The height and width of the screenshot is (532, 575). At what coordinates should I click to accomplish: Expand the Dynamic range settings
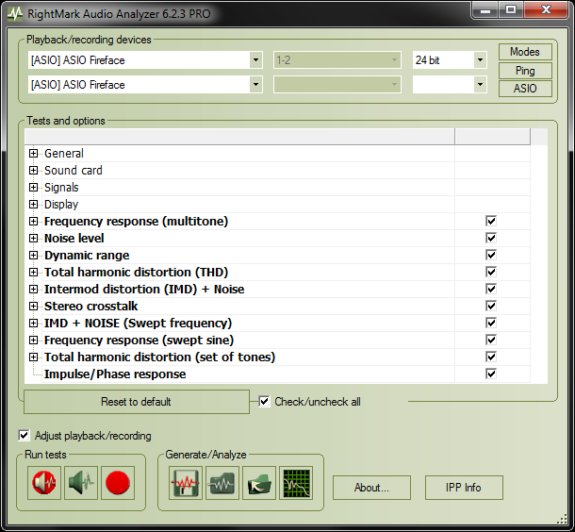click(x=33, y=255)
